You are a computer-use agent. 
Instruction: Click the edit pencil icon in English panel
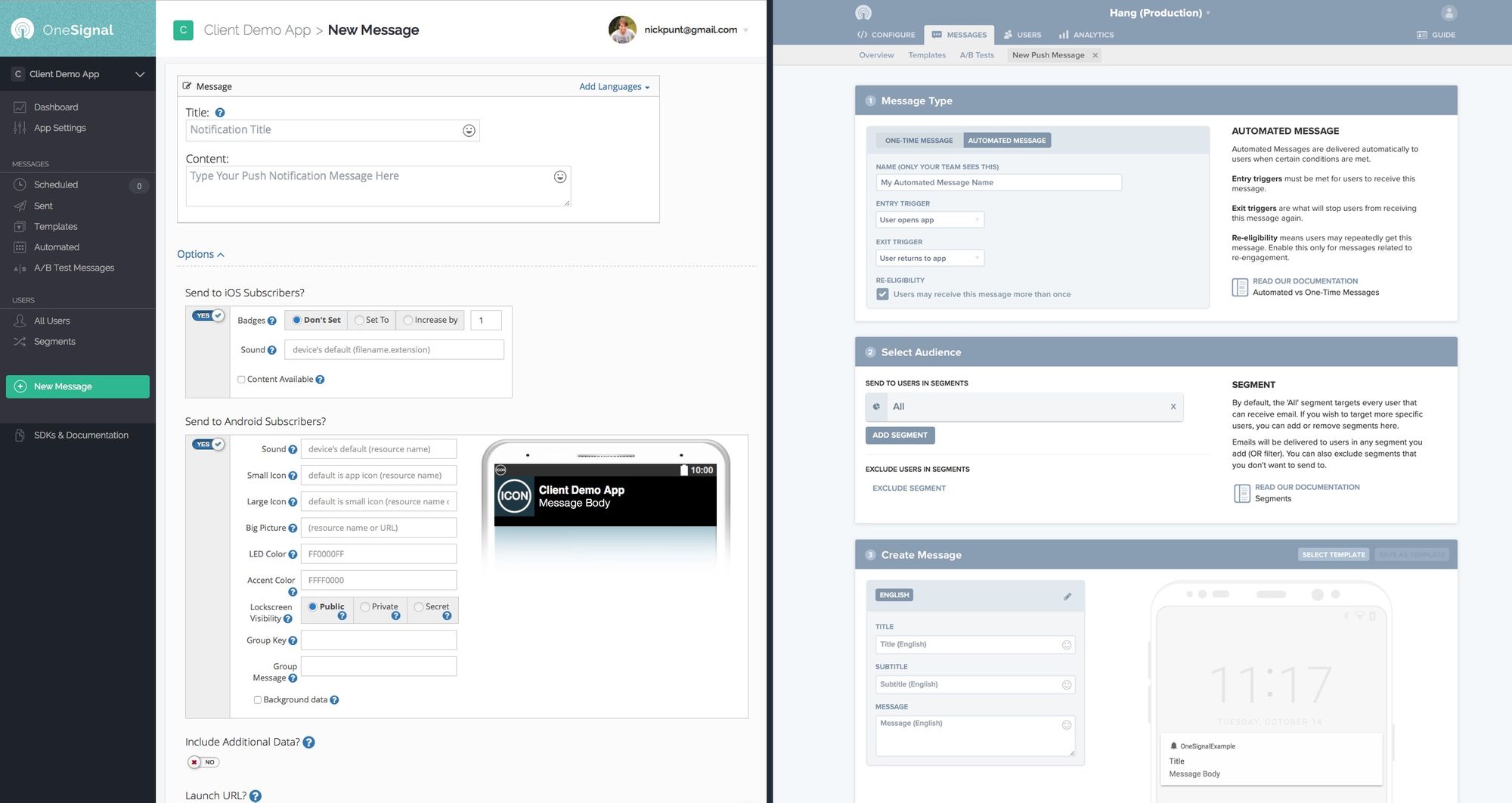(1067, 597)
